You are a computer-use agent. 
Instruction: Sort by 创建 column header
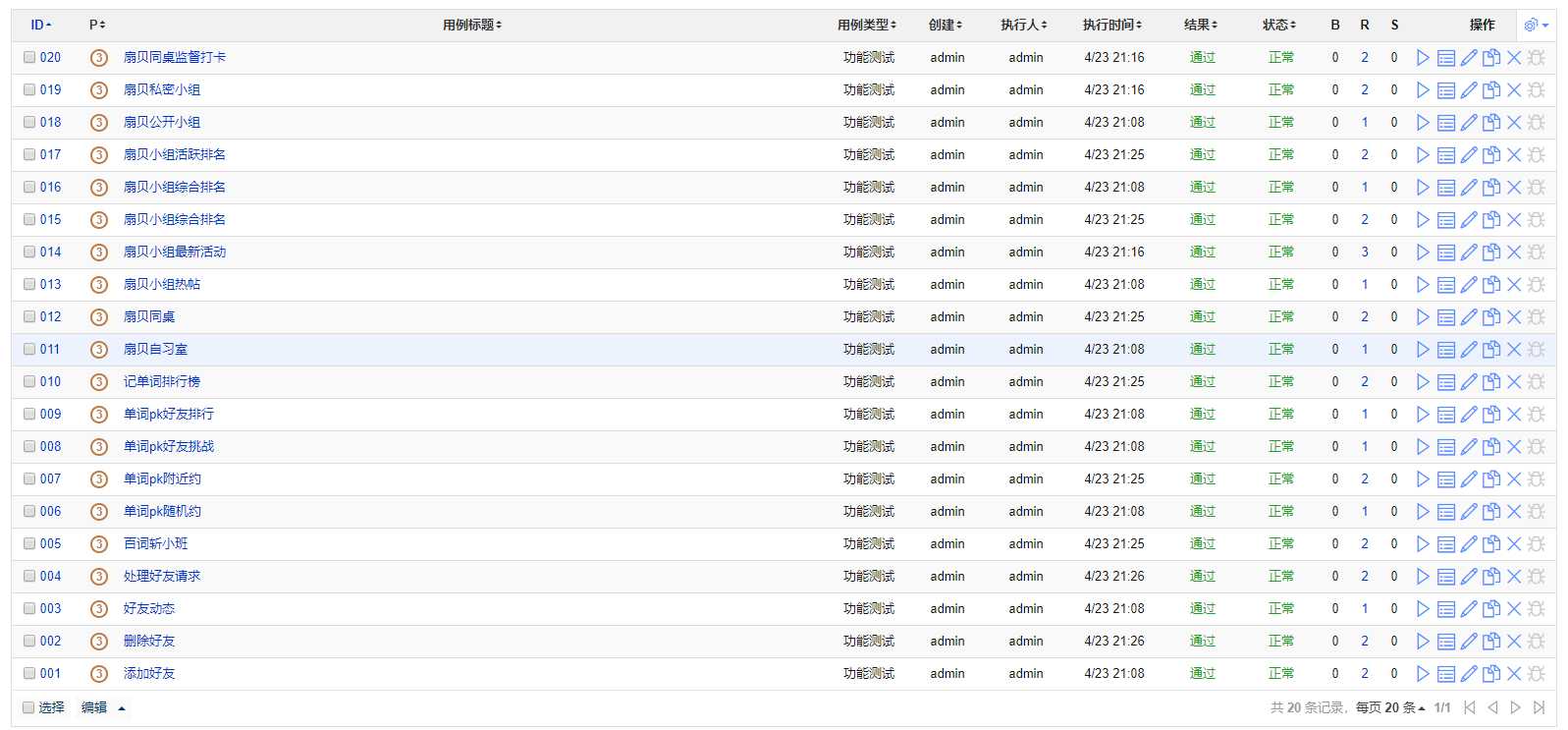coord(946,25)
